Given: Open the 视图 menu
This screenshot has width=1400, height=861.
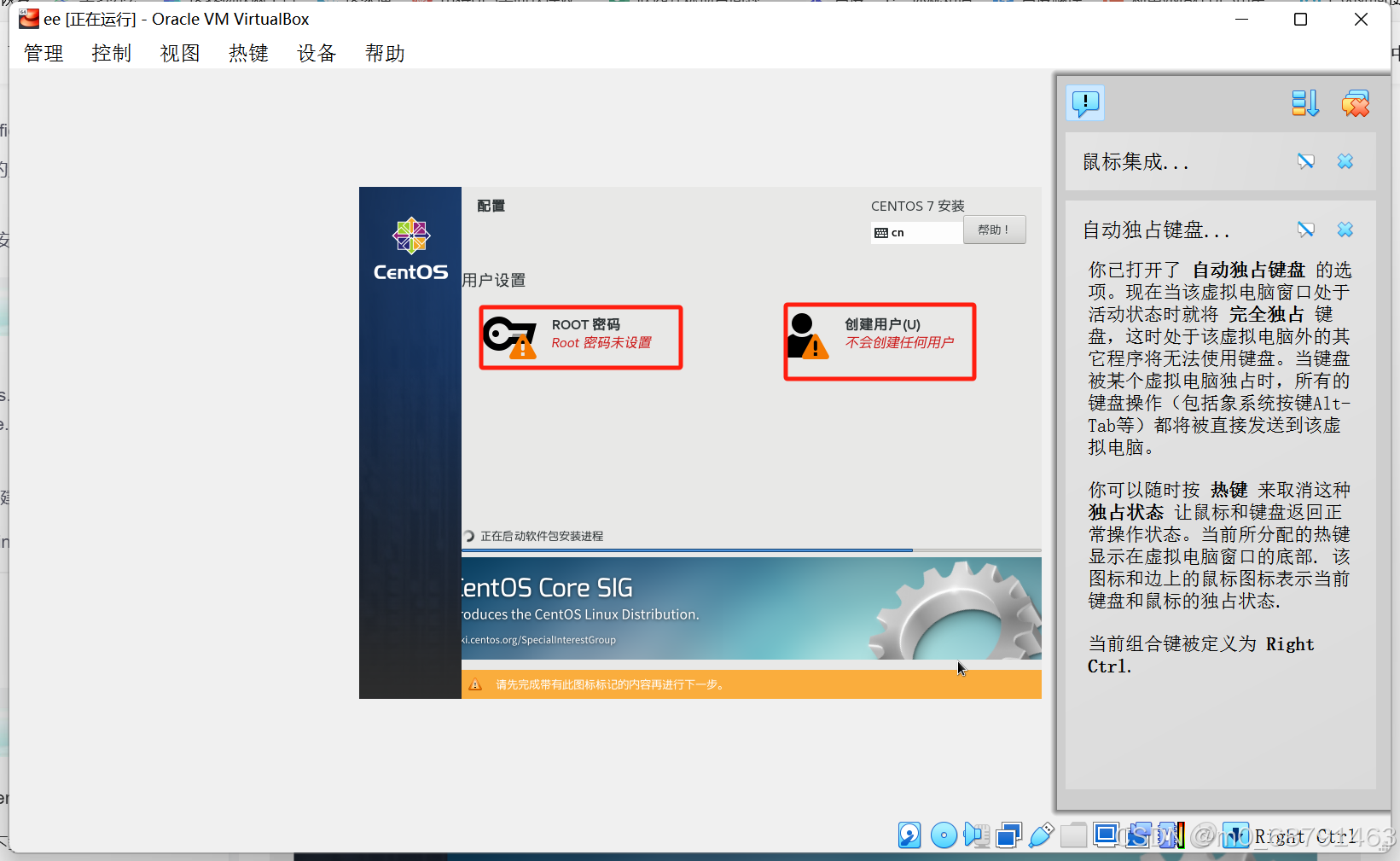Looking at the screenshot, I should (x=180, y=53).
